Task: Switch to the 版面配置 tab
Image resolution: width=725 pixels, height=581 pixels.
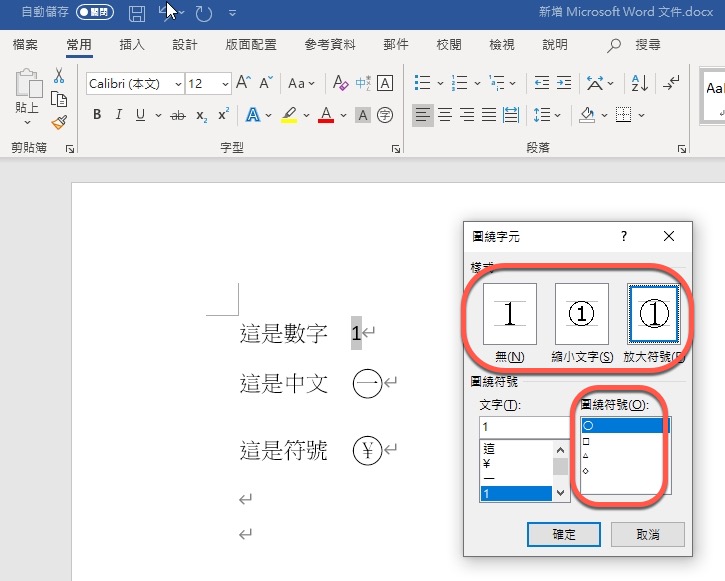Action: (x=251, y=45)
